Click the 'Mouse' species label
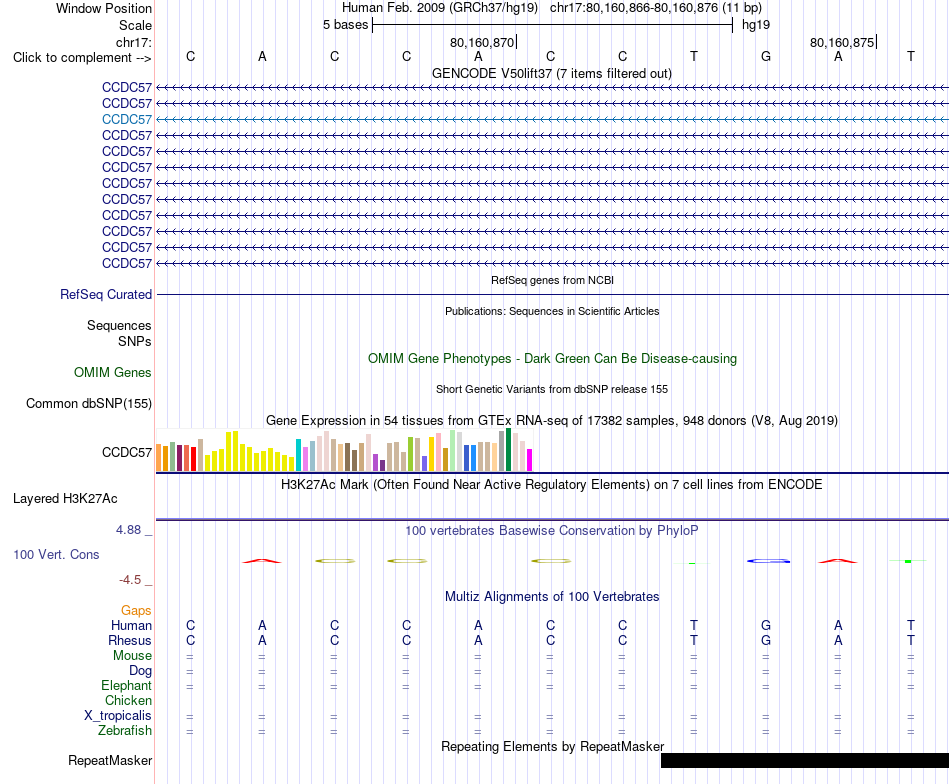The image size is (950, 784). pos(132,656)
